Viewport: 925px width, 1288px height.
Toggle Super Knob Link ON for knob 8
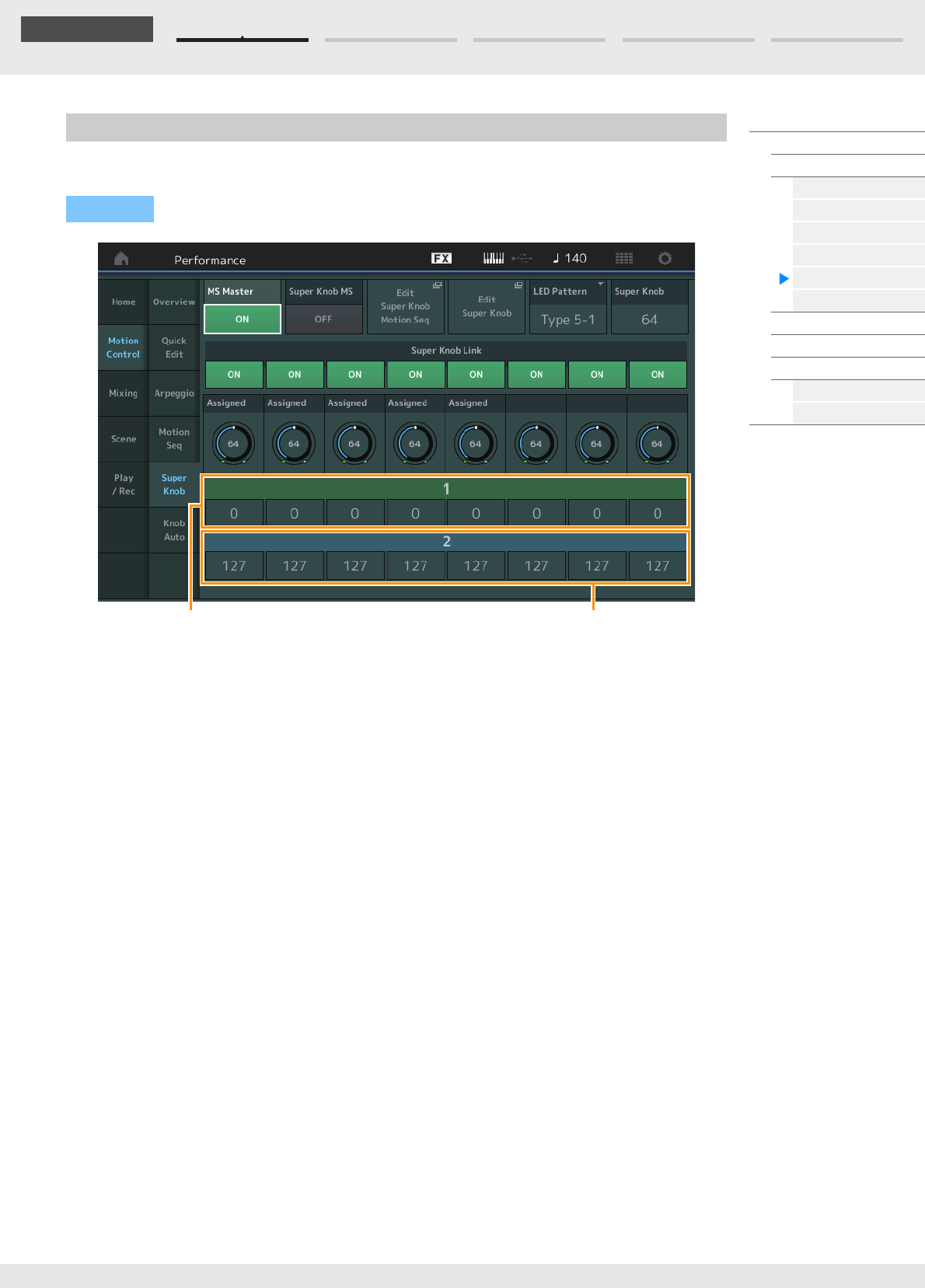[658, 375]
